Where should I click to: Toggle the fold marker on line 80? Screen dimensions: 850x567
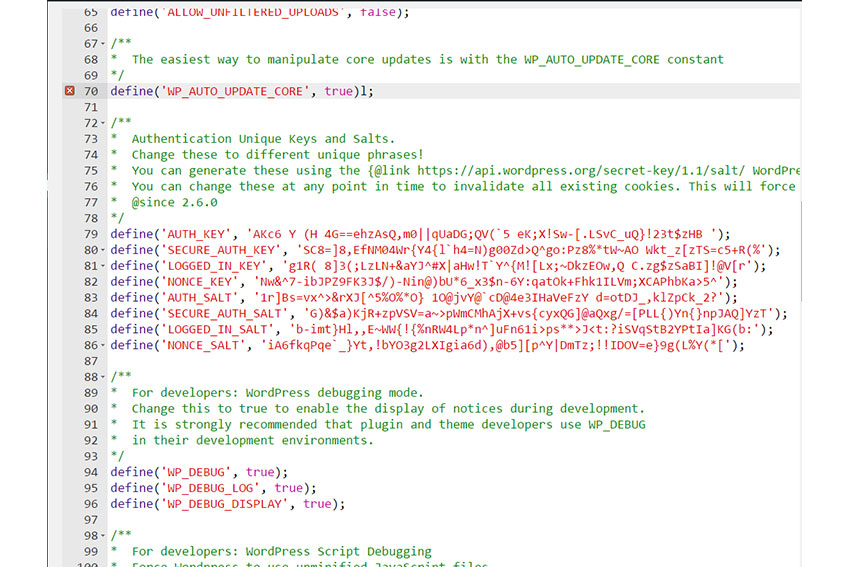(x=102, y=250)
